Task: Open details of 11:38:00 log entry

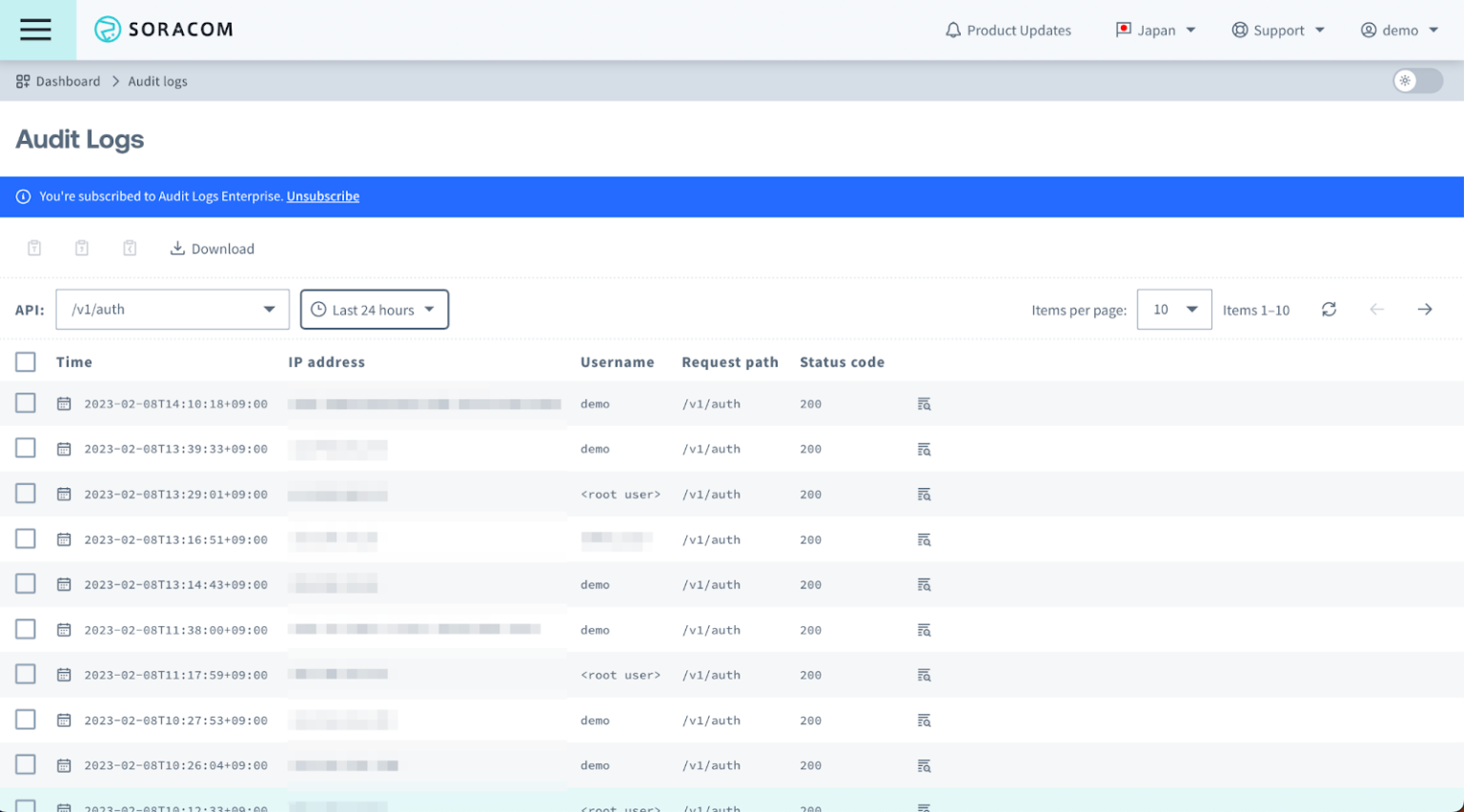Action: (x=924, y=630)
